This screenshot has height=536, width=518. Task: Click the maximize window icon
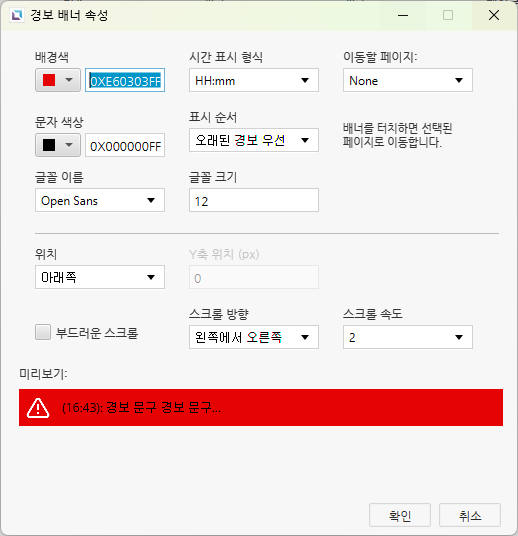point(448,15)
